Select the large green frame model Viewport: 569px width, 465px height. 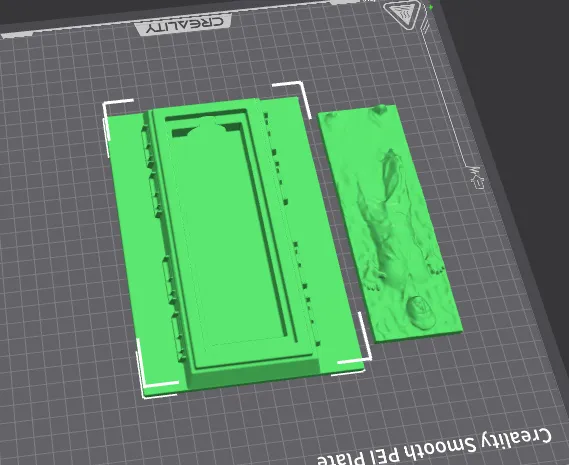point(232,243)
